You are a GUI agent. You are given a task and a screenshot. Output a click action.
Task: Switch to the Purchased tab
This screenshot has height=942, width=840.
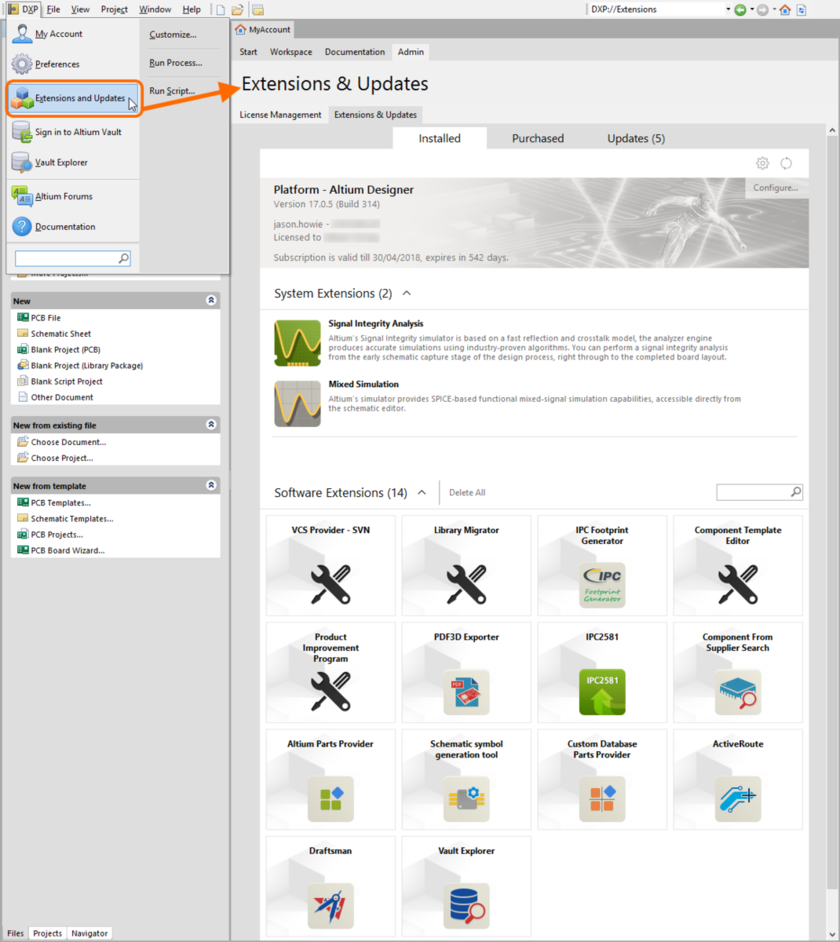537,138
